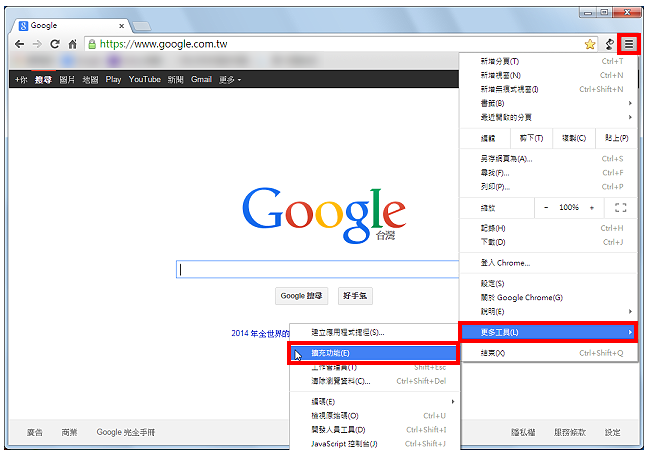Screen dimensions: 654x457
Task: Click inside the Google search box
Action: click(x=318, y=270)
